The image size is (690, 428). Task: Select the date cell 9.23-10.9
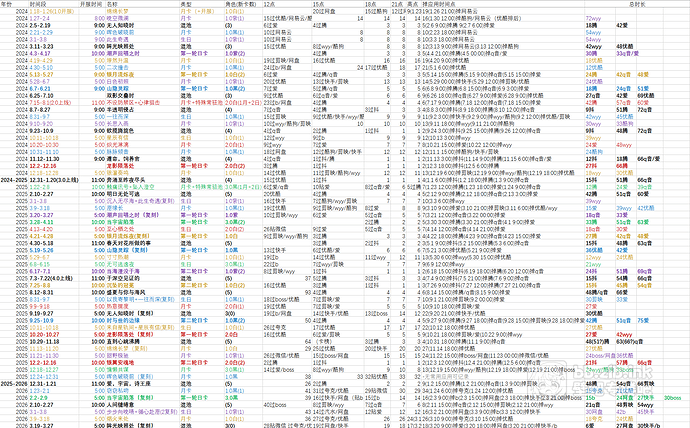pyautogui.click(x=41, y=131)
